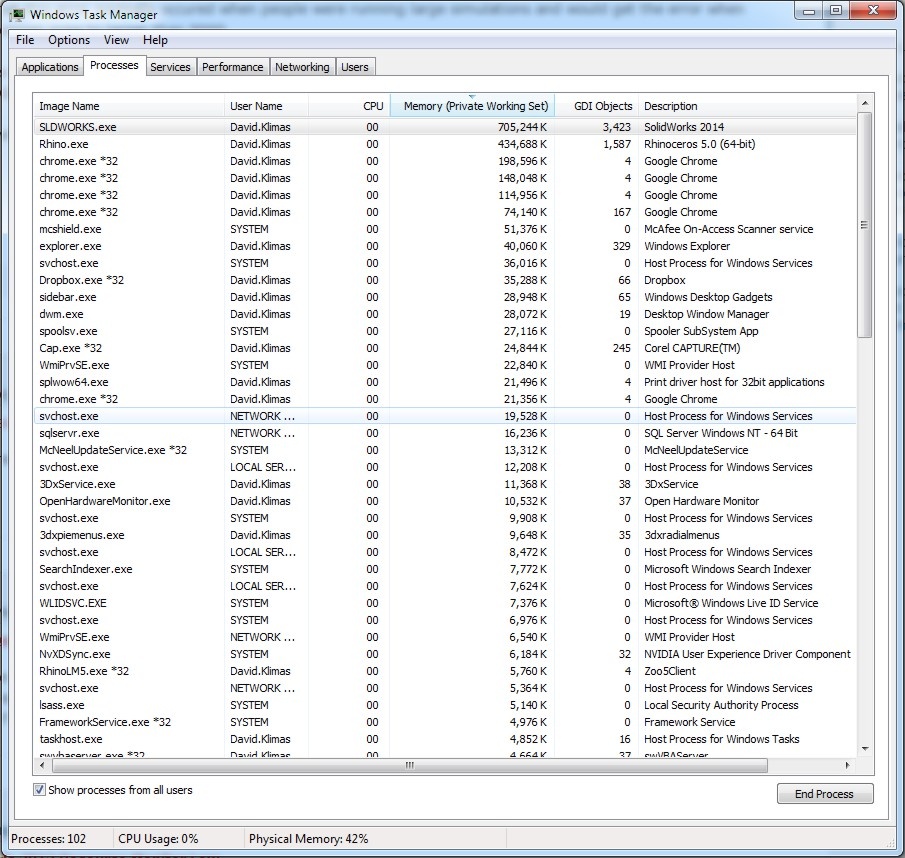Select the mcshield.exe process
Screen dimensions: 905x858
point(445,229)
